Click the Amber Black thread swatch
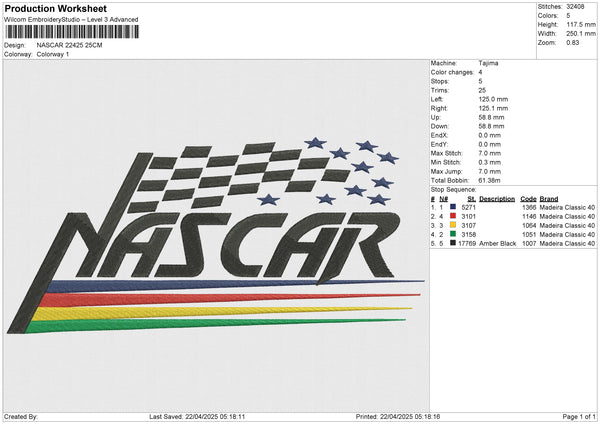 tap(454, 243)
